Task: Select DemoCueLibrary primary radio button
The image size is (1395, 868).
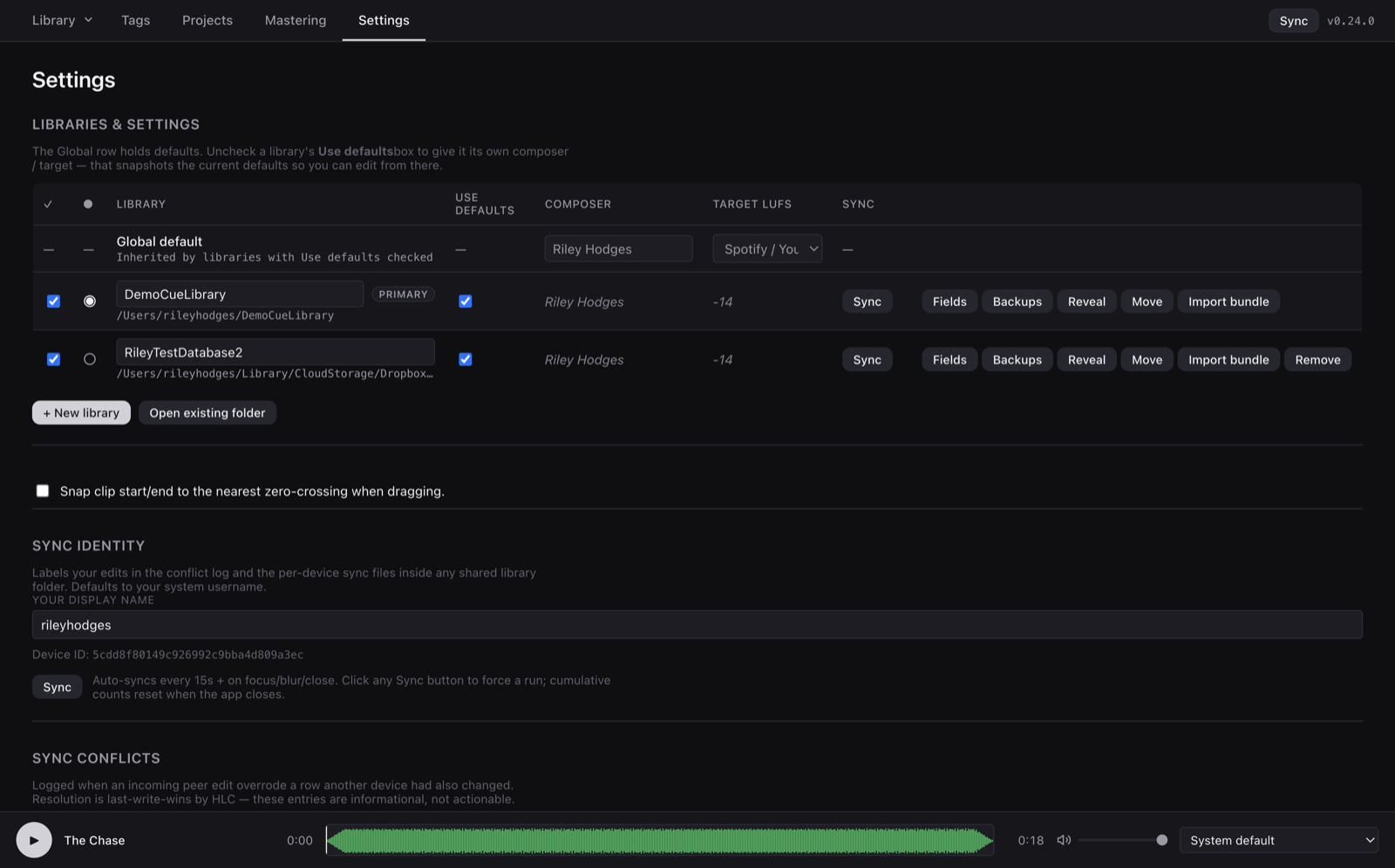Action: pos(90,302)
